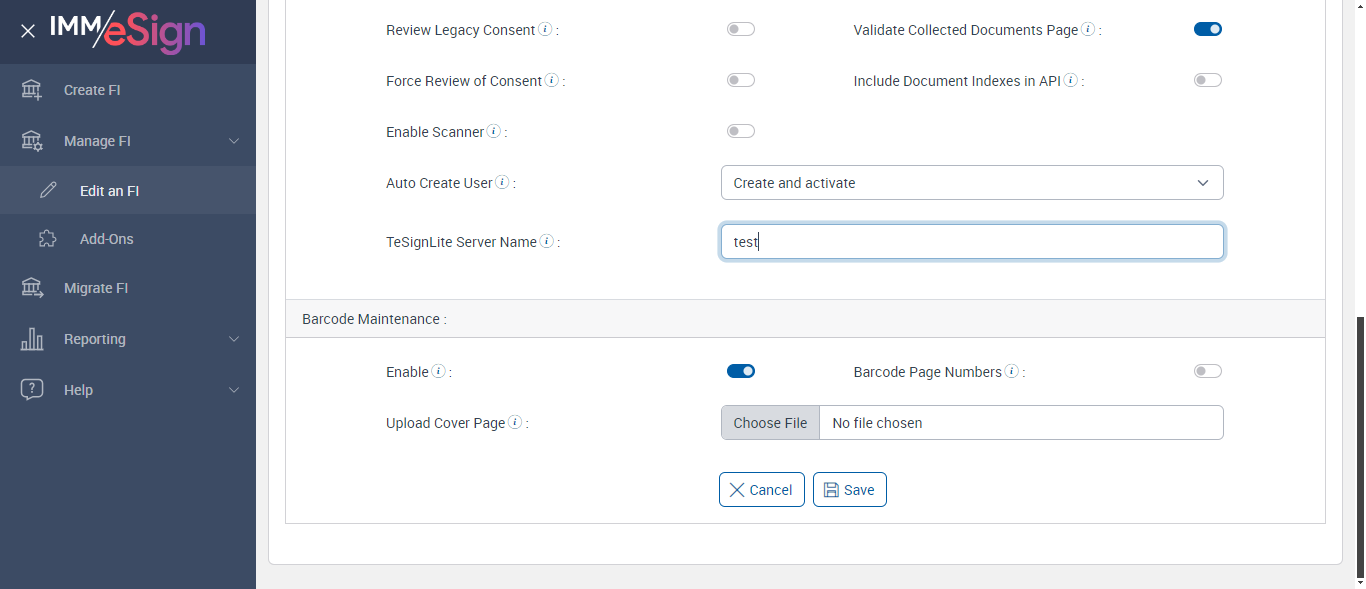This screenshot has height=589, width=1366.
Task: Click the info icon next to Force Review of Consent
Action: pos(552,81)
